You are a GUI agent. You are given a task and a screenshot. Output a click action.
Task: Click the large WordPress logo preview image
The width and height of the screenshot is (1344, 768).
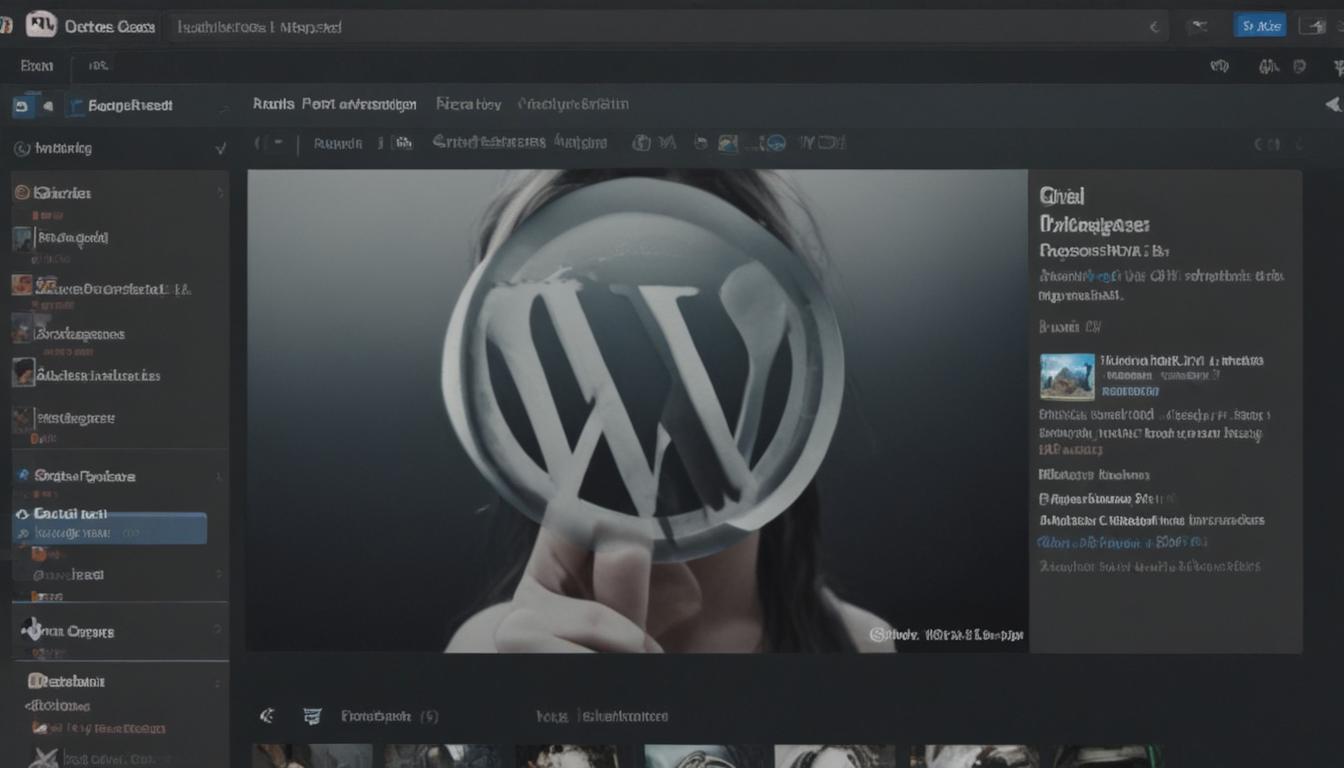637,411
